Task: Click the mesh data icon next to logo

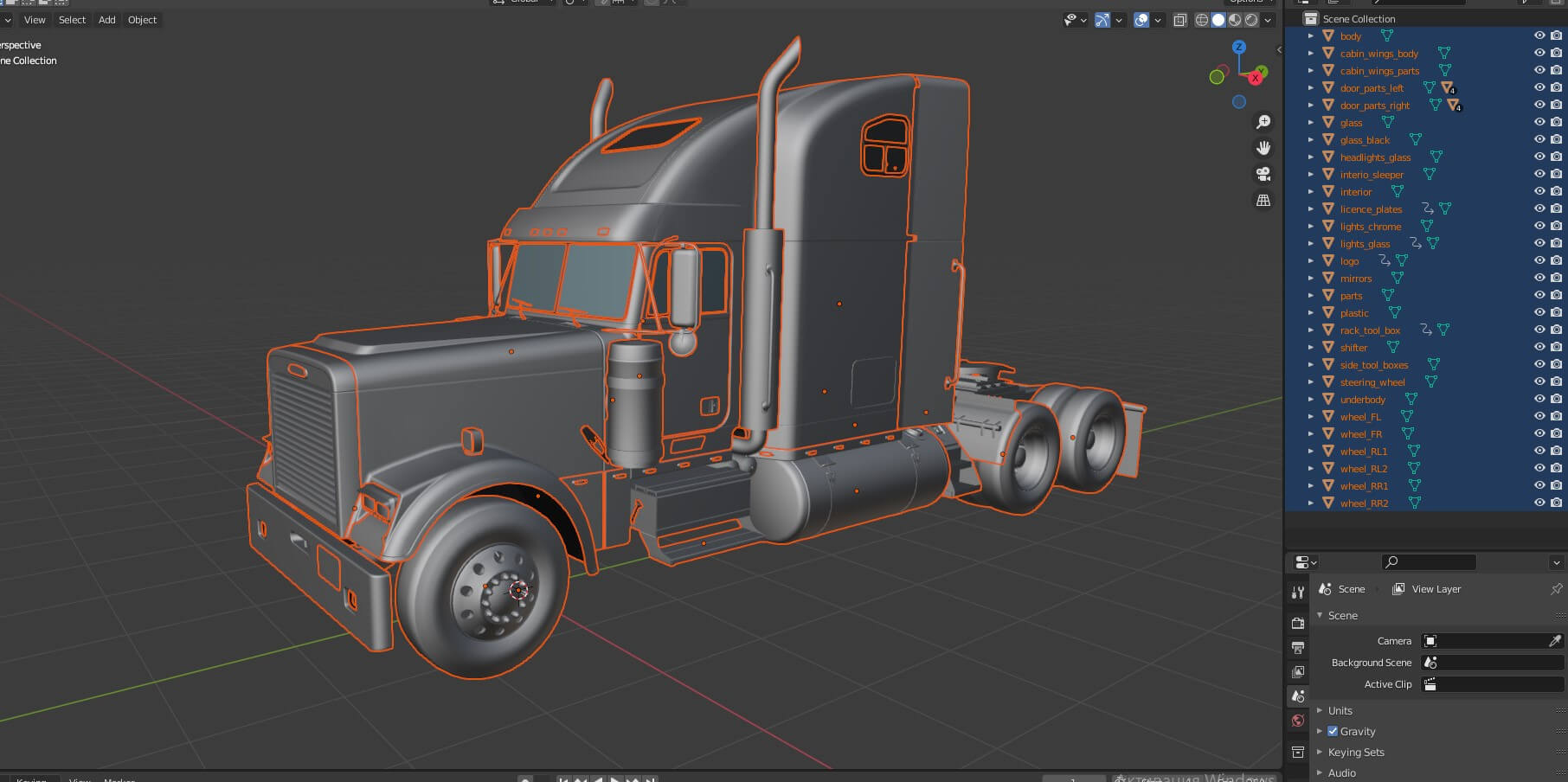Action: [x=1402, y=260]
